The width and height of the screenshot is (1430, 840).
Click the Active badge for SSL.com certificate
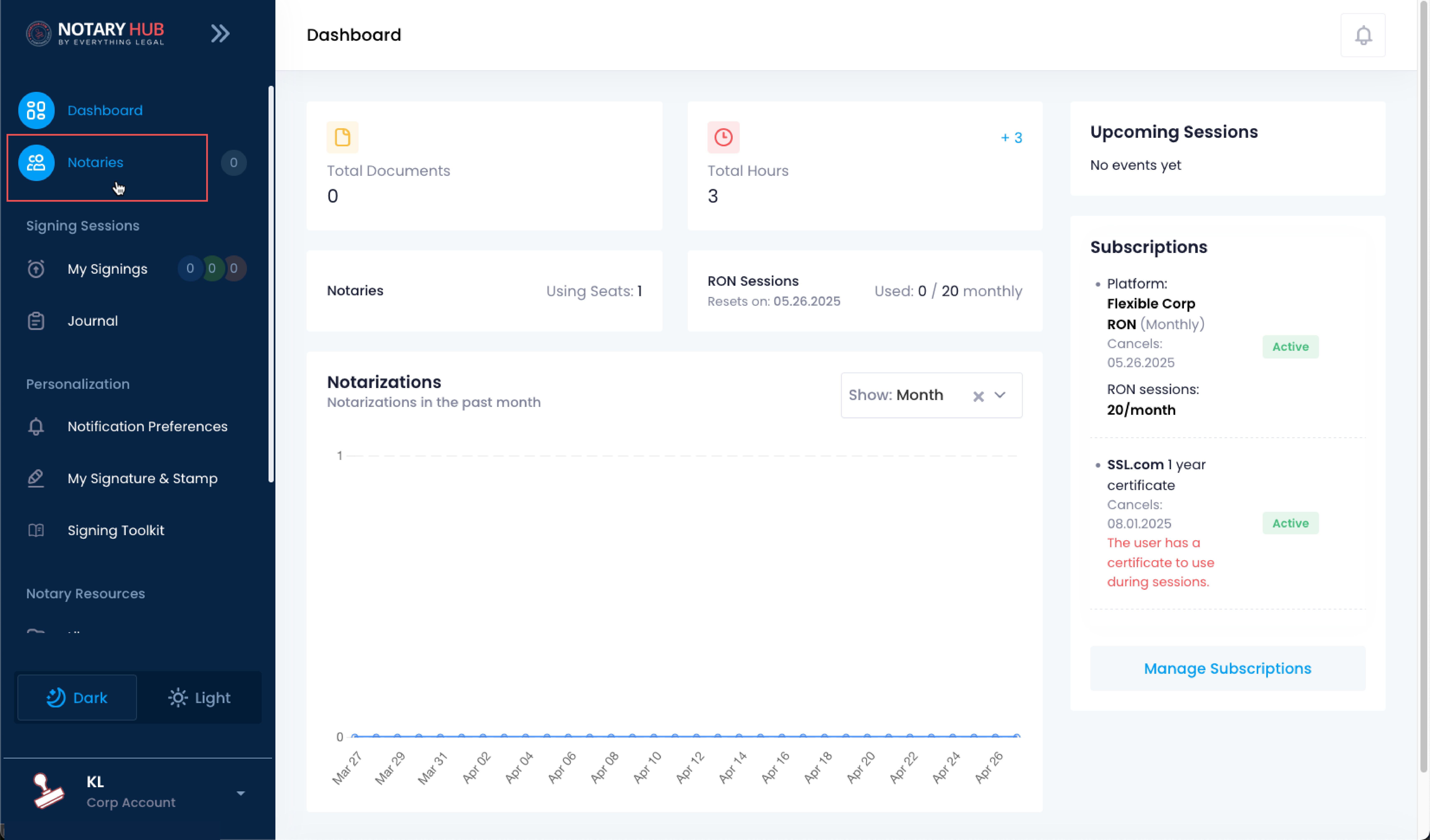click(1290, 523)
